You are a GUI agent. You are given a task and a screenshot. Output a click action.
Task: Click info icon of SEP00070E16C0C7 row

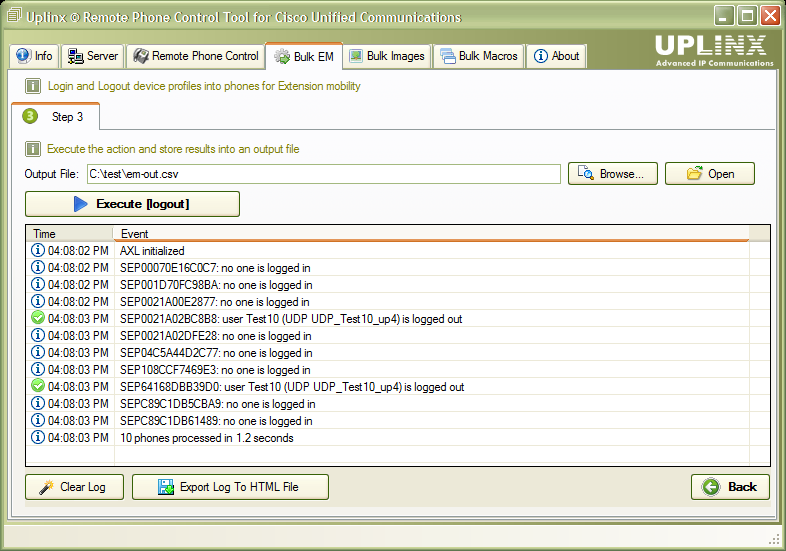pos(38,267)
